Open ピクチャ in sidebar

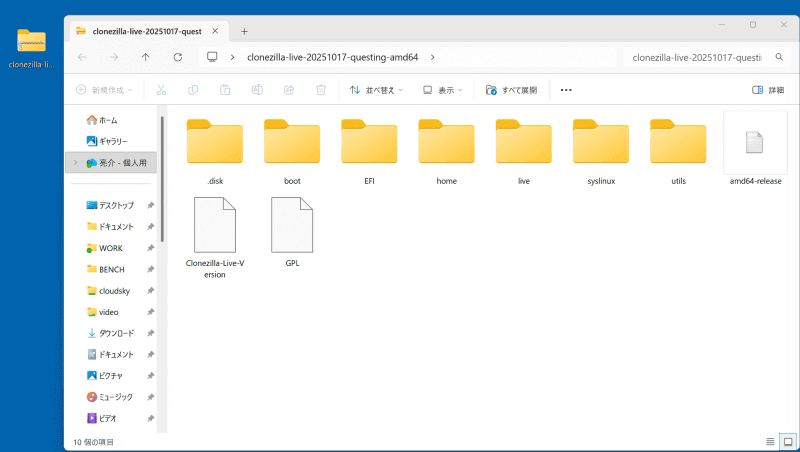click(105, 375)
